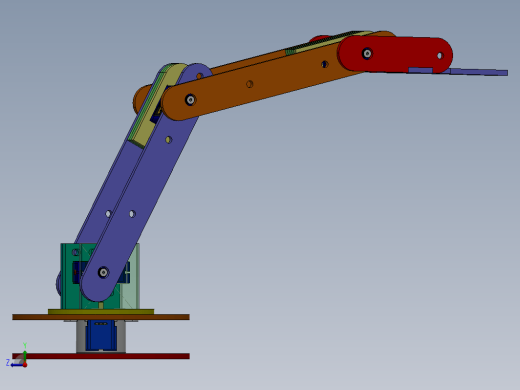Select the wrist joint bolt on the red link

tap(367, 53)
